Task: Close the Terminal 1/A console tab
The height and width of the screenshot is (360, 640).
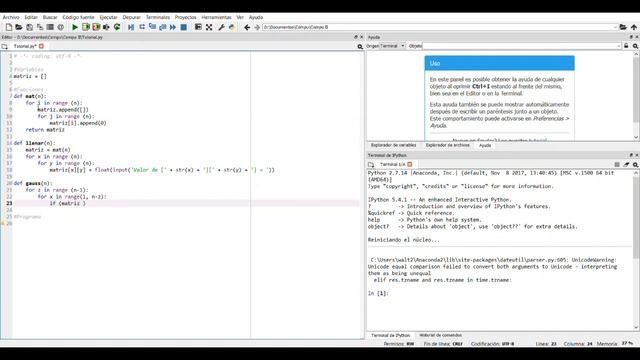Action: (410, 164)
